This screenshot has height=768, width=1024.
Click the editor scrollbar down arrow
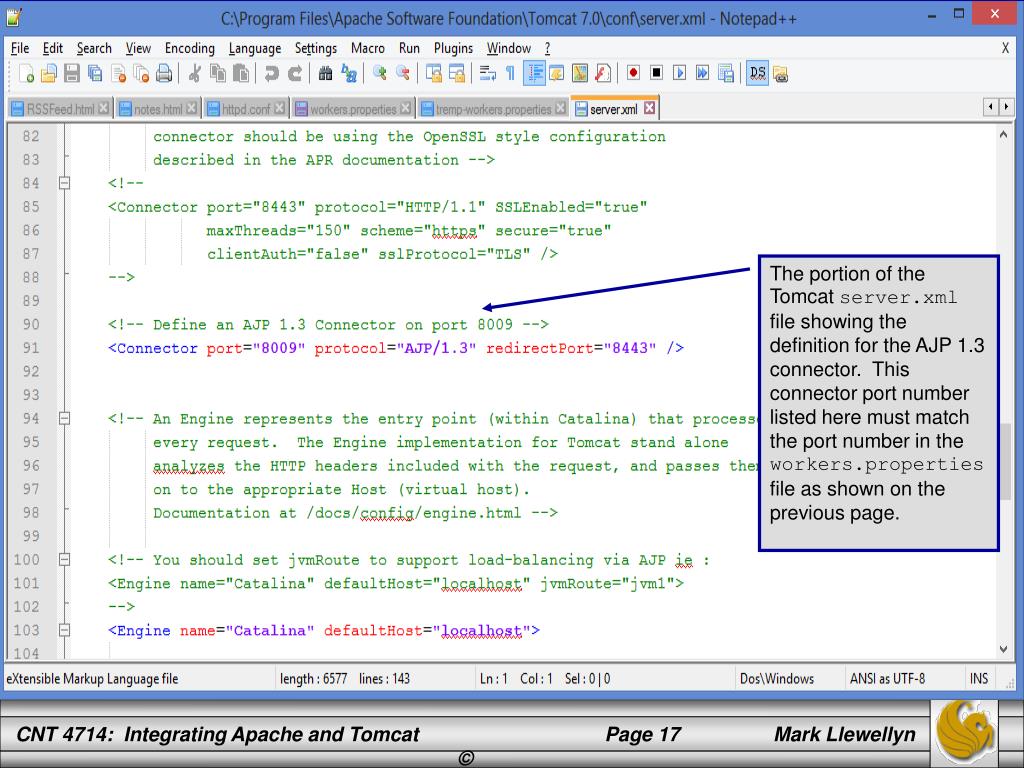coord(1004,649)
